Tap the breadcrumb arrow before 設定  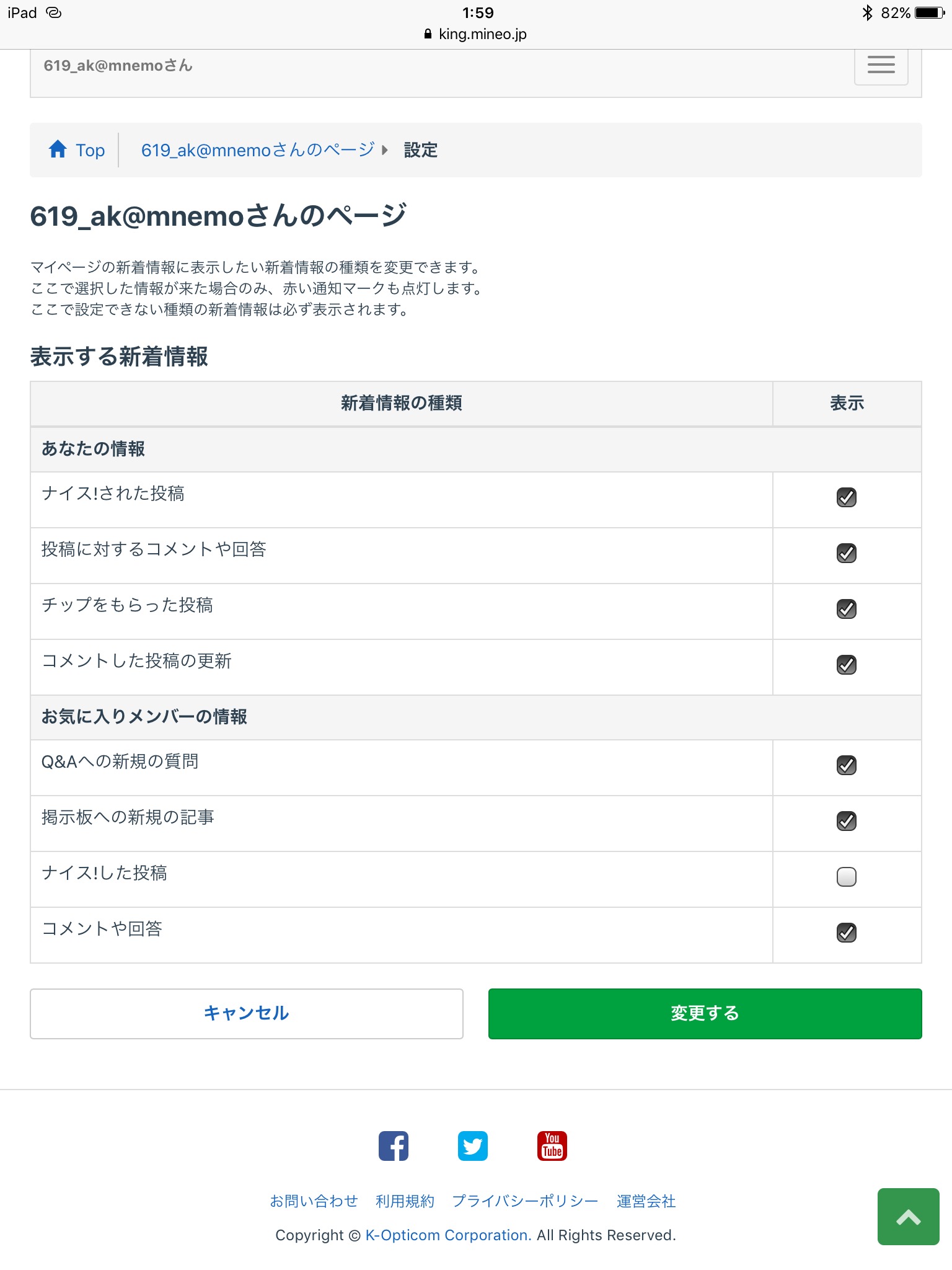385,150
